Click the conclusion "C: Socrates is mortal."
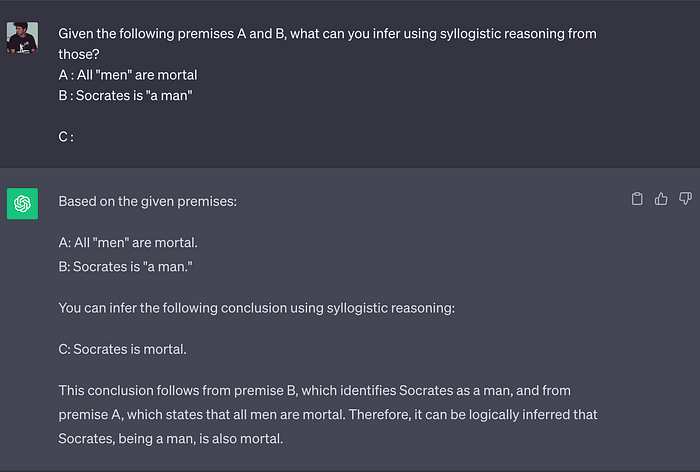 pyautogui.click(x=122, y=349)
